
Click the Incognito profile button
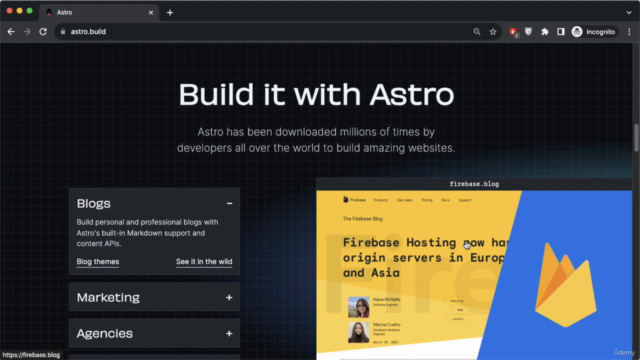click(x=594, y=31)
